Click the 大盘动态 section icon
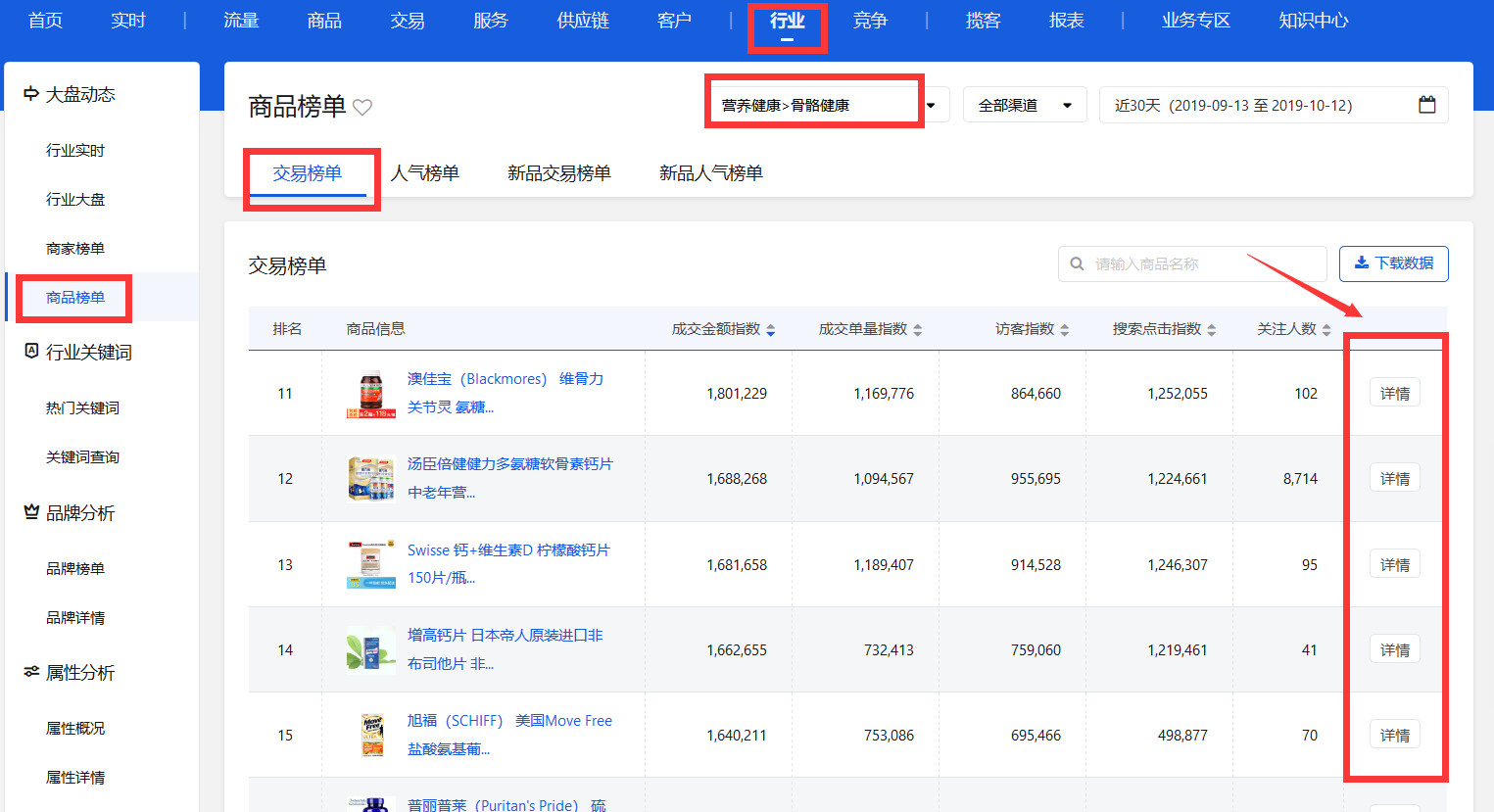This screenshot has height=812, width=1494. pos(31,94)
